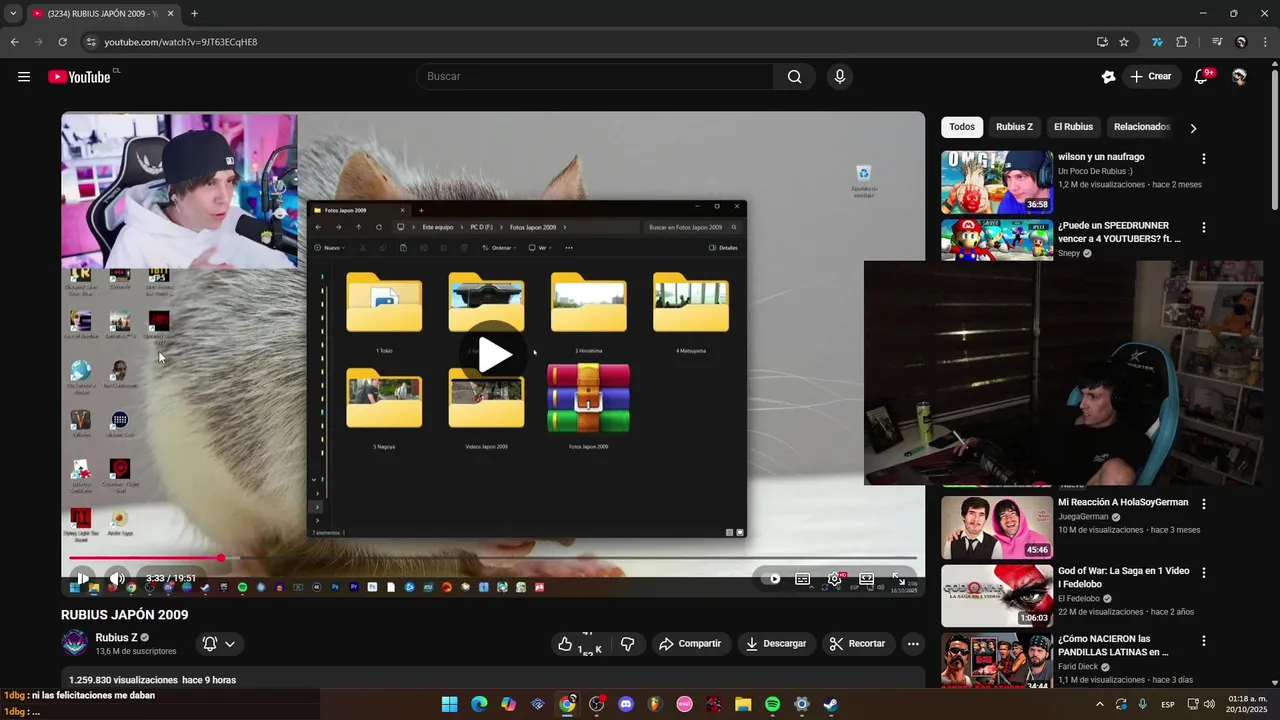Click the address bar URL

click(x=181, y=42)
